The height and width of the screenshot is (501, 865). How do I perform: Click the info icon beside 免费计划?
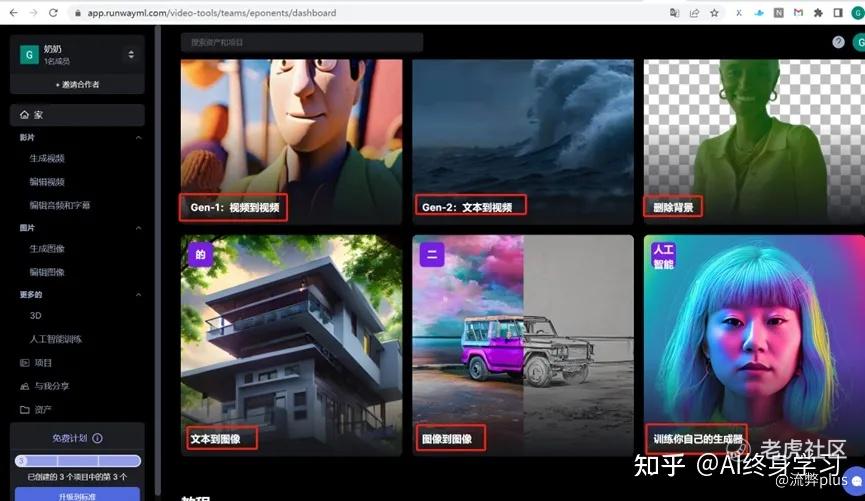[x=98, y=438]
